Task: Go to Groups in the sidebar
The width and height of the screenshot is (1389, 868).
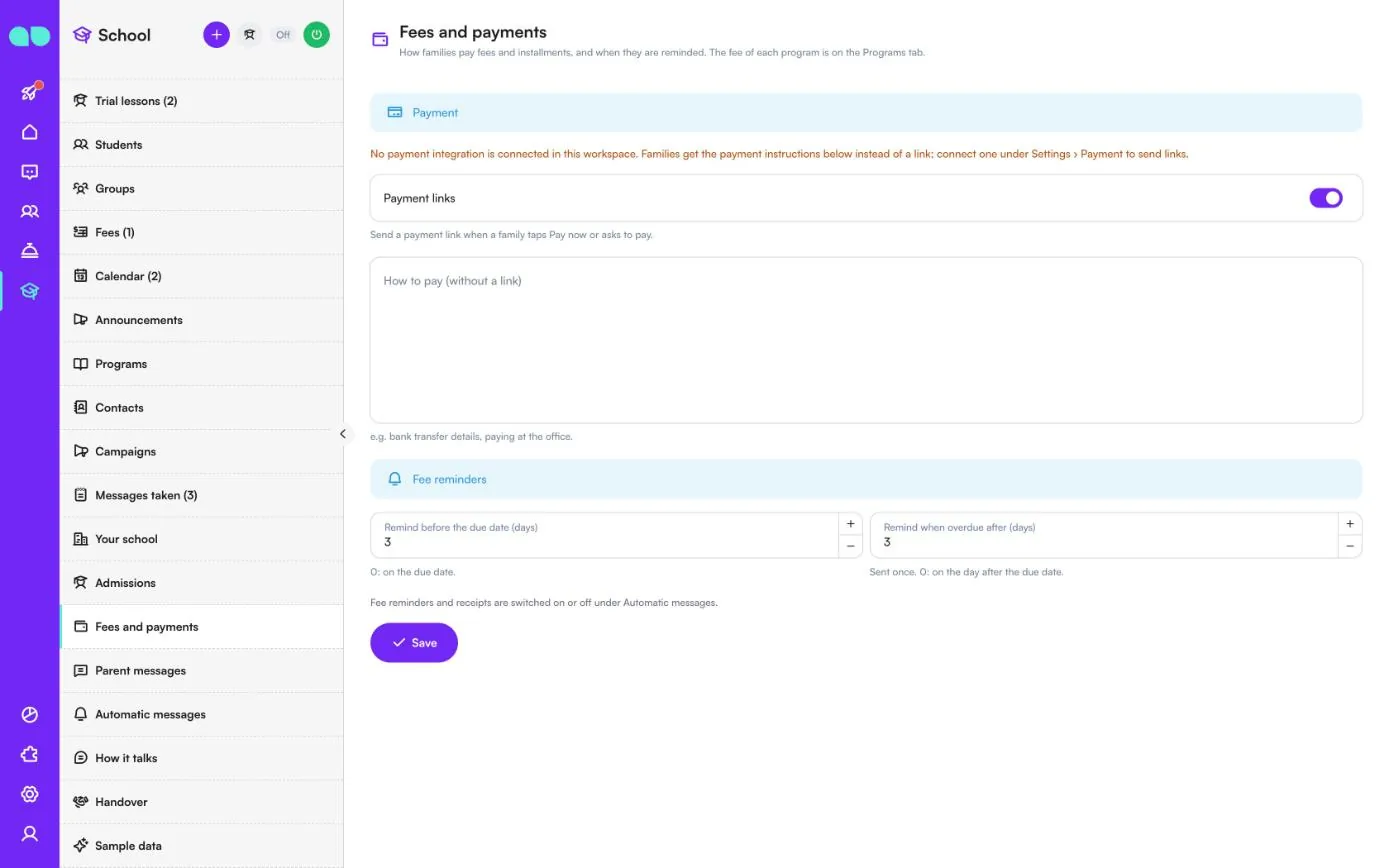Action: point(202,189)
